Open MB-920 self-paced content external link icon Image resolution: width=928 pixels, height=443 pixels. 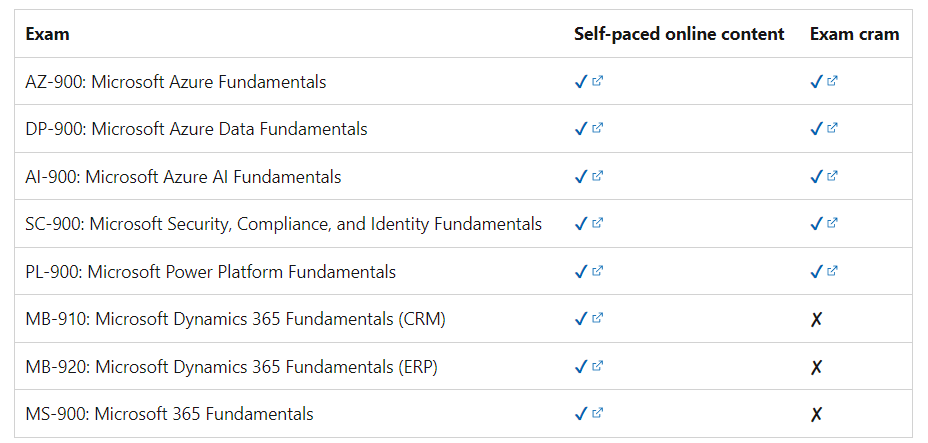[x=598, y=366]
